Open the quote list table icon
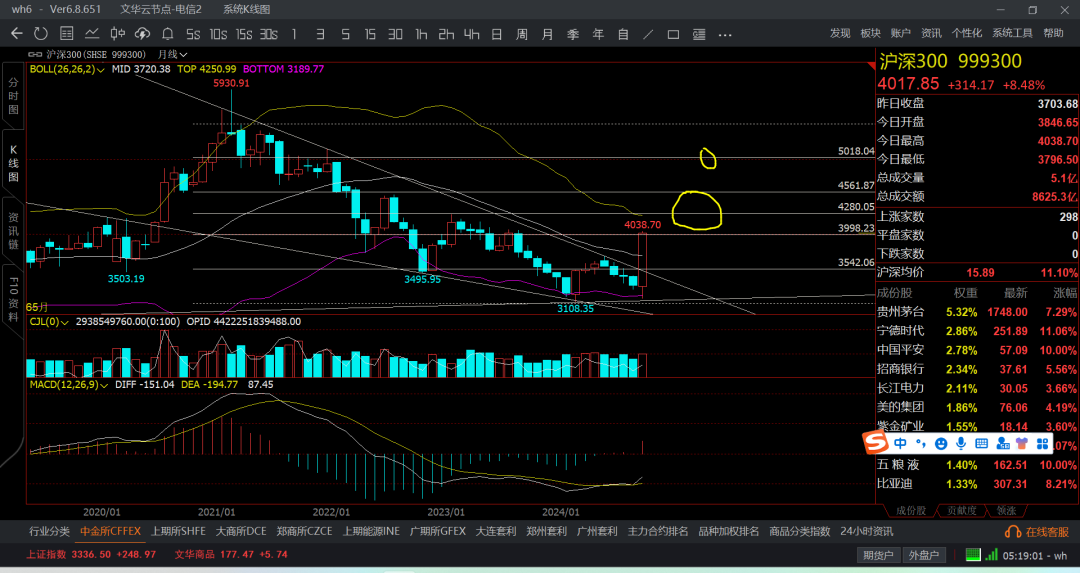The height and width of the screenshot is (573, 1080). pos(67,34)
